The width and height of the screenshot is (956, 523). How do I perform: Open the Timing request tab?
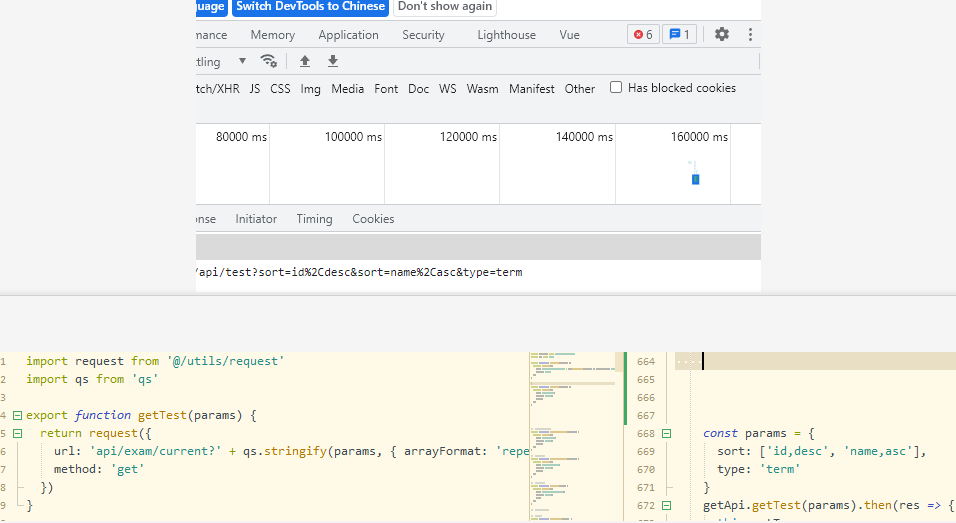(314, 219)
